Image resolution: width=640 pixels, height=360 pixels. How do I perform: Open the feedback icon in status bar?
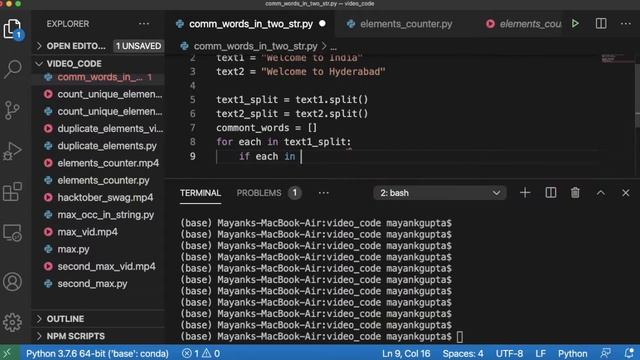pos(606,353)
